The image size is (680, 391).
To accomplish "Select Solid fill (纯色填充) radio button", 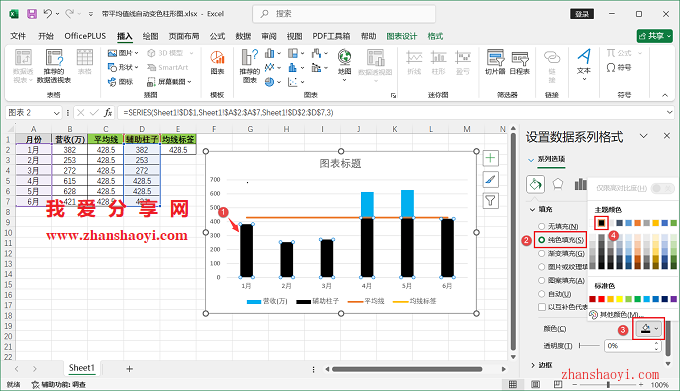I will click(x=541, y=240).
